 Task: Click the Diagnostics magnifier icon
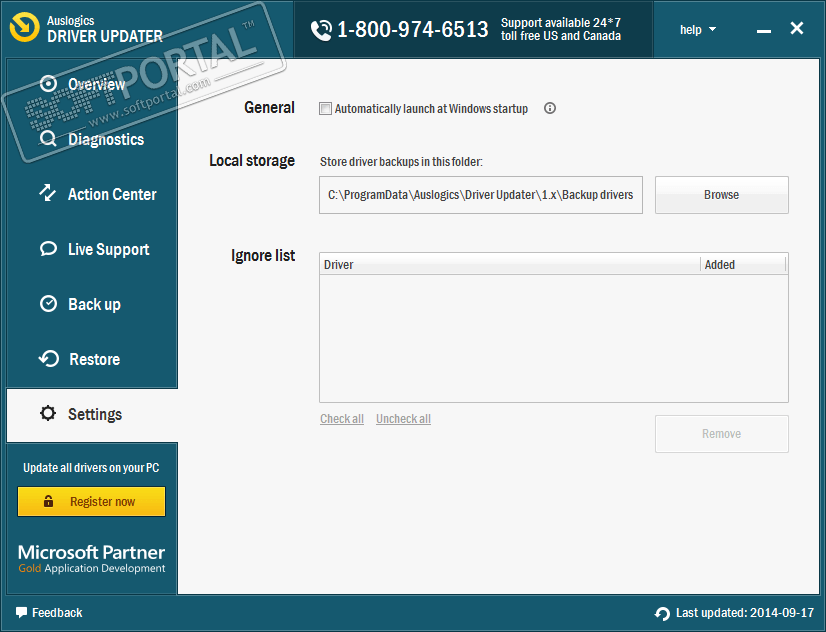(48, 139)
